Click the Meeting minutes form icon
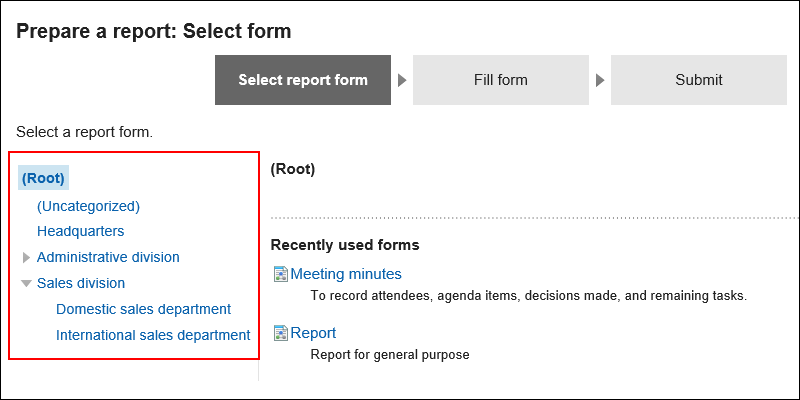This screenshot has height=400, width=800. (281, 274)
